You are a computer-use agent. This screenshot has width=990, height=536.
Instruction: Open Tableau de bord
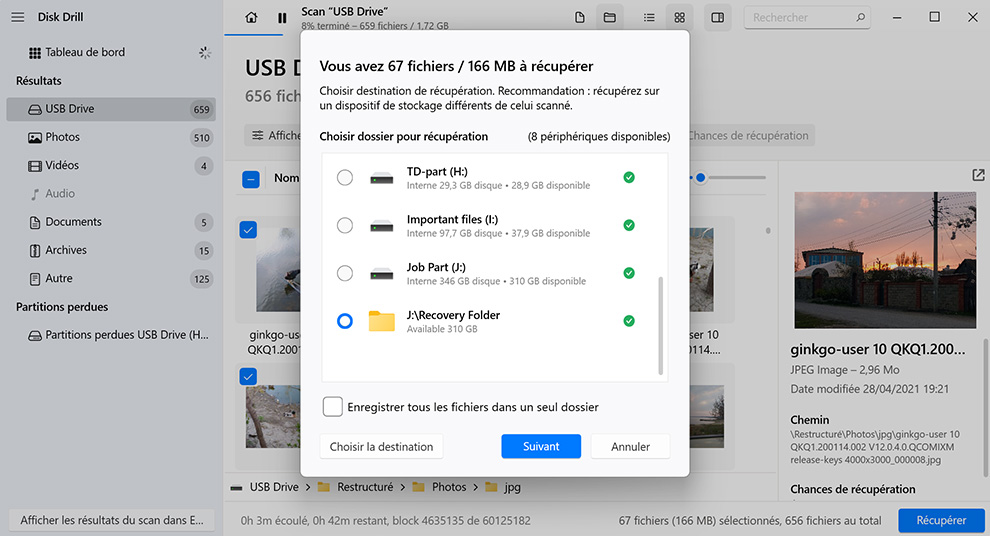[85, 52]
